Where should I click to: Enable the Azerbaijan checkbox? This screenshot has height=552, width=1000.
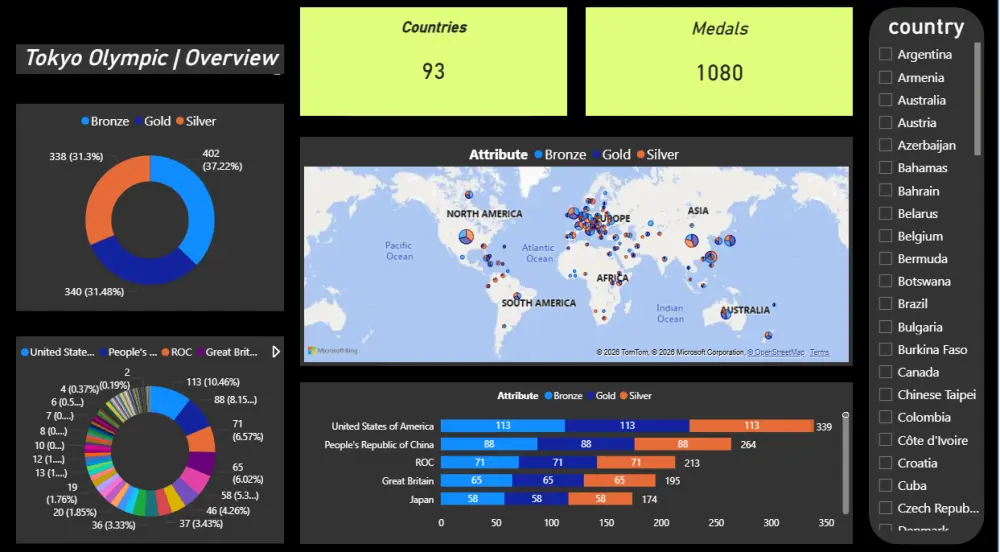pos(885,145)
